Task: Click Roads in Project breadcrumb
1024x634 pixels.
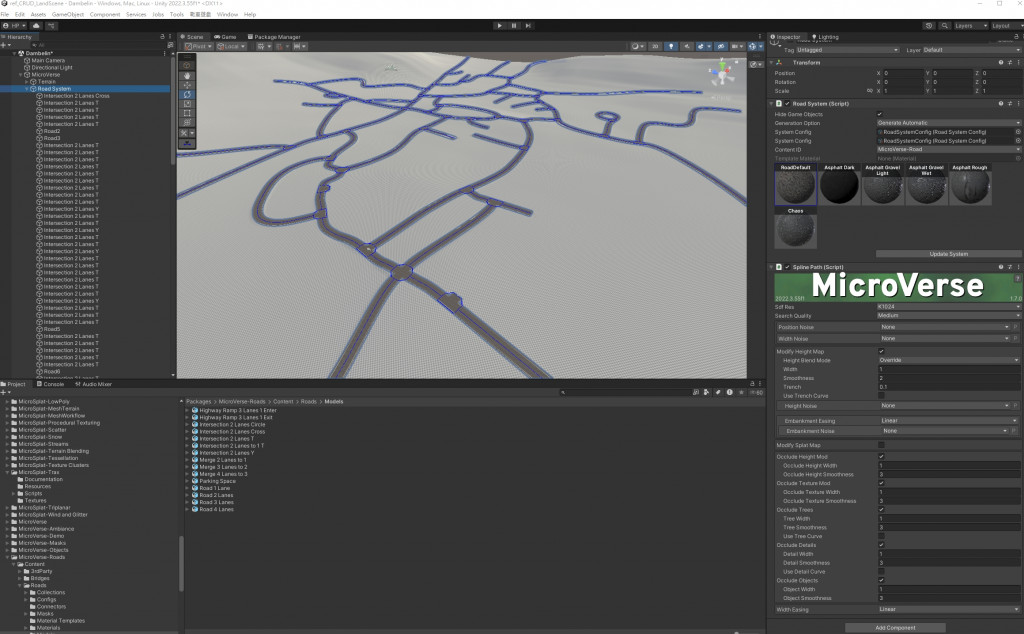Action: click(x=309, y=402)
